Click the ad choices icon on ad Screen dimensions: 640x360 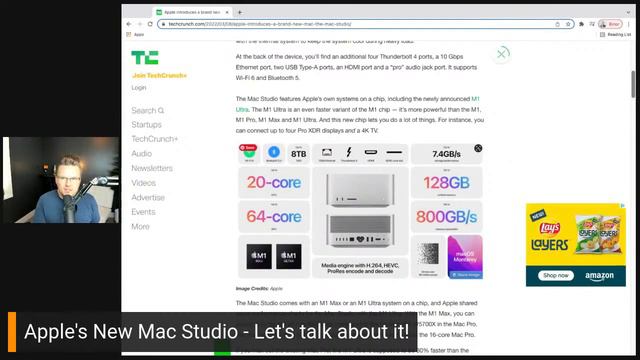pyautogui.click(x=623, y=205)
